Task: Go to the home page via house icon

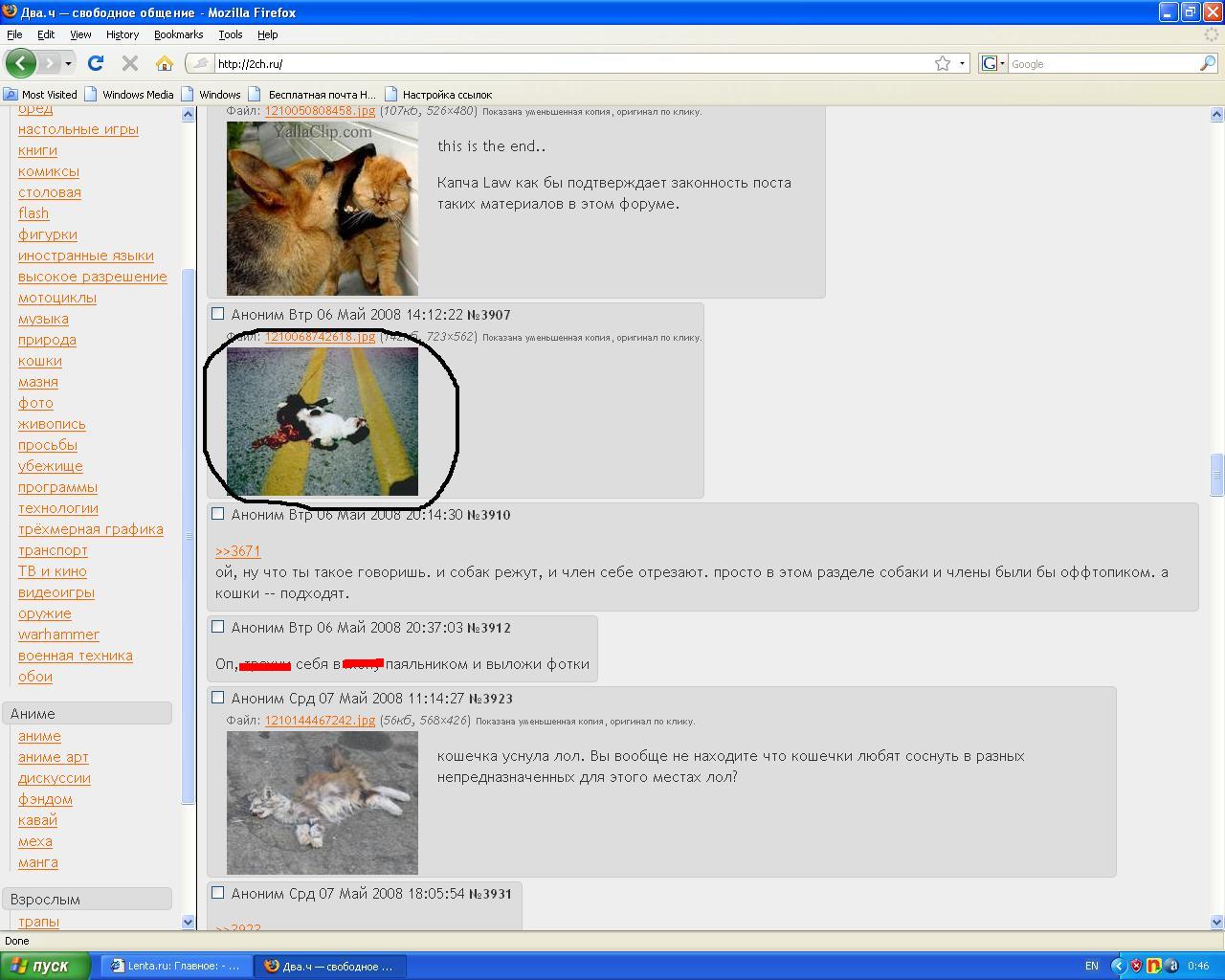Action: coord(165,63)
